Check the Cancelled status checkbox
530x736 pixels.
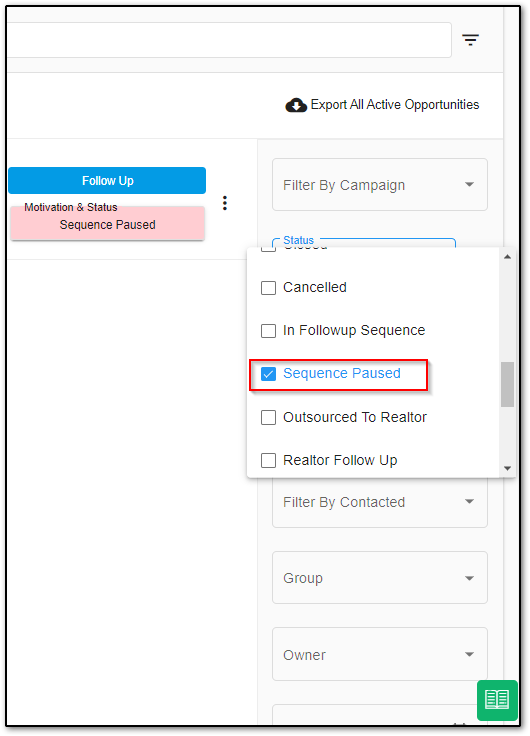pyautogui.click(x=268, y=288)
